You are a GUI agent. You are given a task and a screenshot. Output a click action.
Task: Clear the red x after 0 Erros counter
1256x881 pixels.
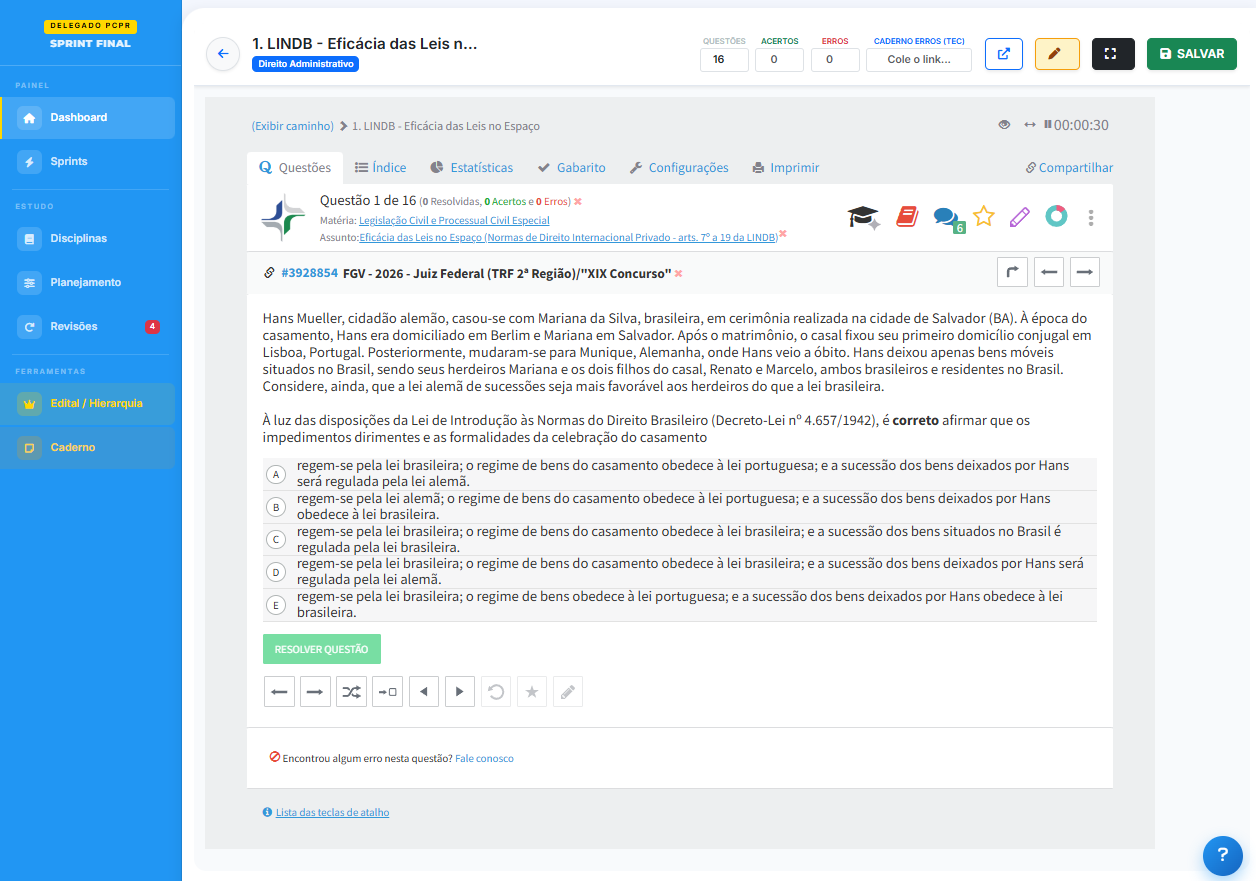pyautogui.click(x=578, y=201)
